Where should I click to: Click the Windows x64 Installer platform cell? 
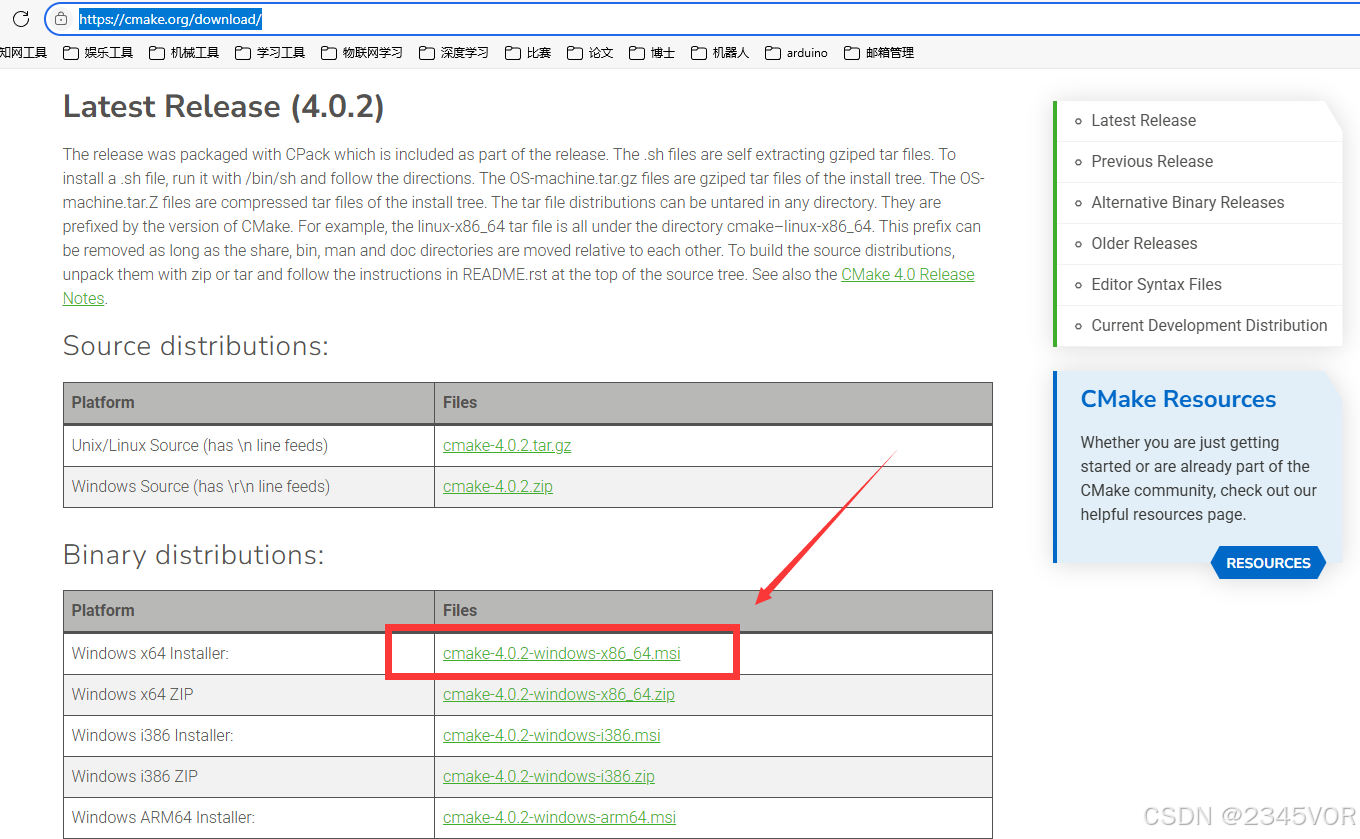pyautogui.click(x=249, y=653)
